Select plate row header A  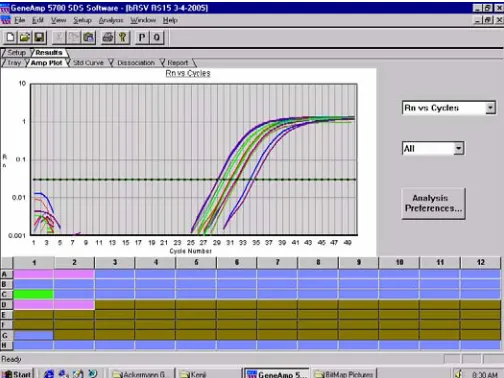pyautogui.click(x=6, y=274)
